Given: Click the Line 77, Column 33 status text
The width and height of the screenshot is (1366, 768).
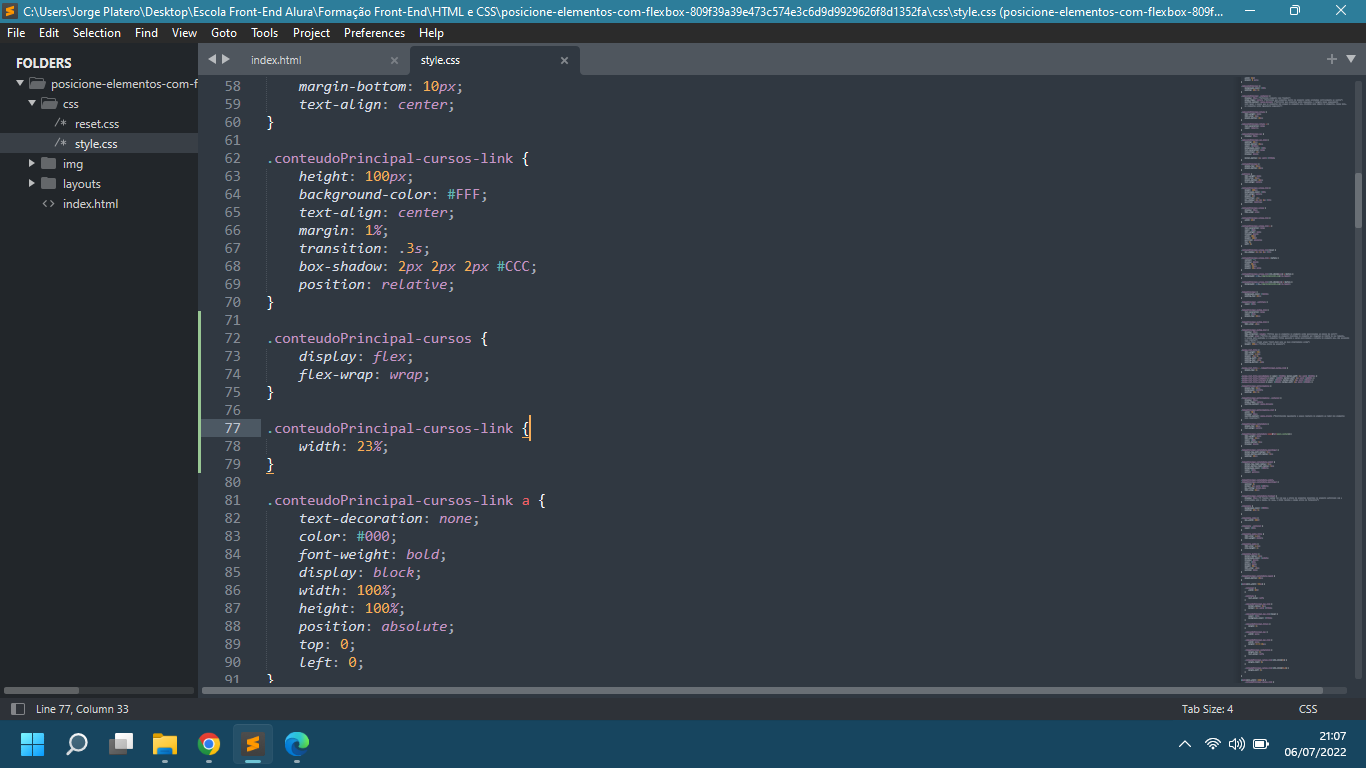Looking at the screenshot, I should click(82, 709).
